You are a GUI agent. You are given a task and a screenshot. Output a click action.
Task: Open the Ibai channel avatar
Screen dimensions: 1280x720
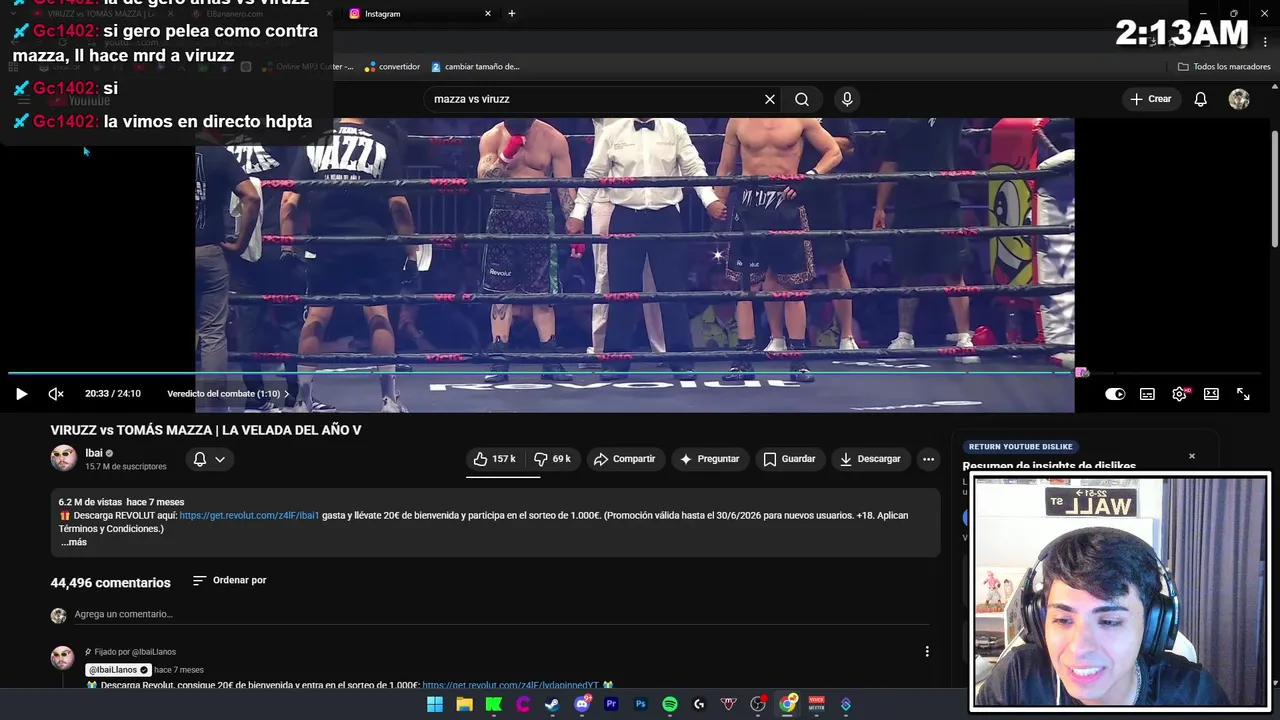tap(64, 458)
